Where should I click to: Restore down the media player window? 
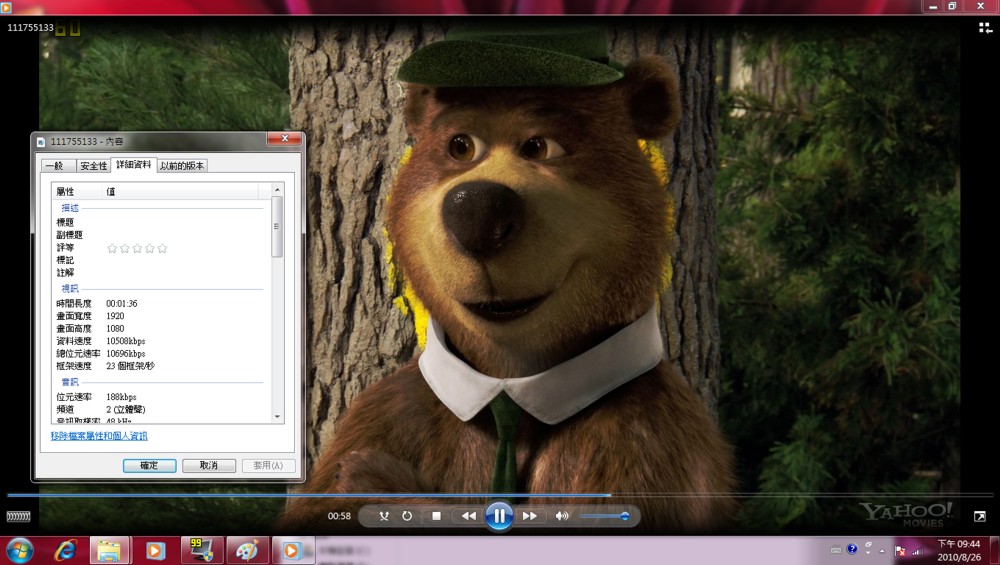[x=952, y=6]
